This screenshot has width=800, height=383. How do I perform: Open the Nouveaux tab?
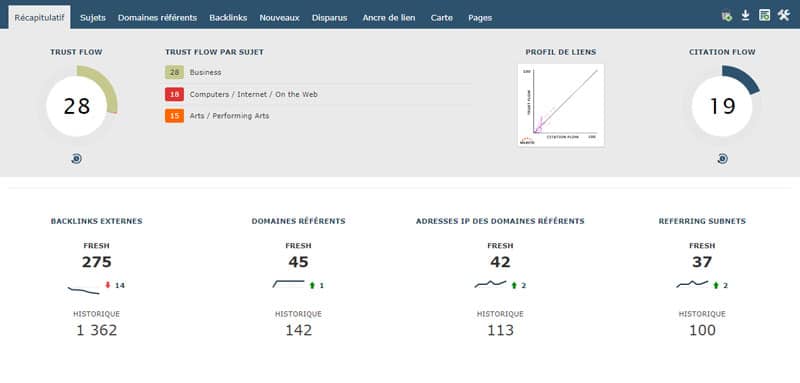coord(279,17)
